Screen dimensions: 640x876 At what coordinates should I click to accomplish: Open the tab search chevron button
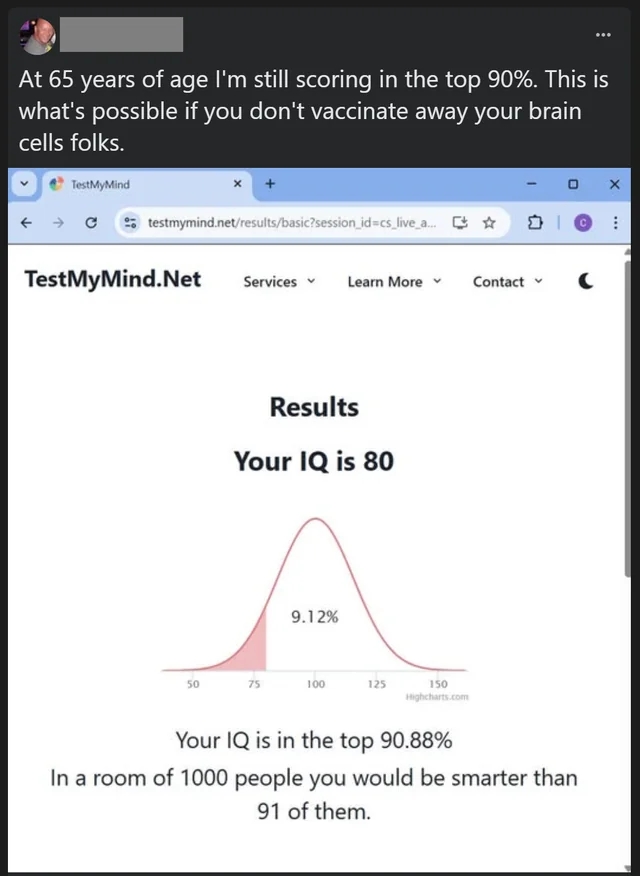[24, 184]
